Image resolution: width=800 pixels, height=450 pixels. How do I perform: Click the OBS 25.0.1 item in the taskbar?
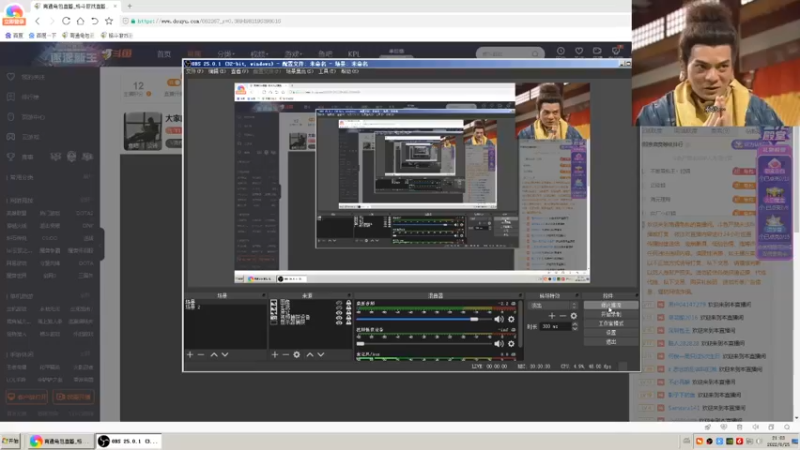[x=130, y=441]
